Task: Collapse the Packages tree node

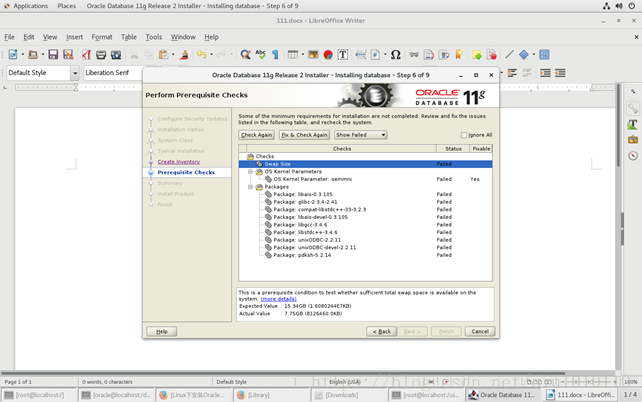Action: tap(251, 187)
